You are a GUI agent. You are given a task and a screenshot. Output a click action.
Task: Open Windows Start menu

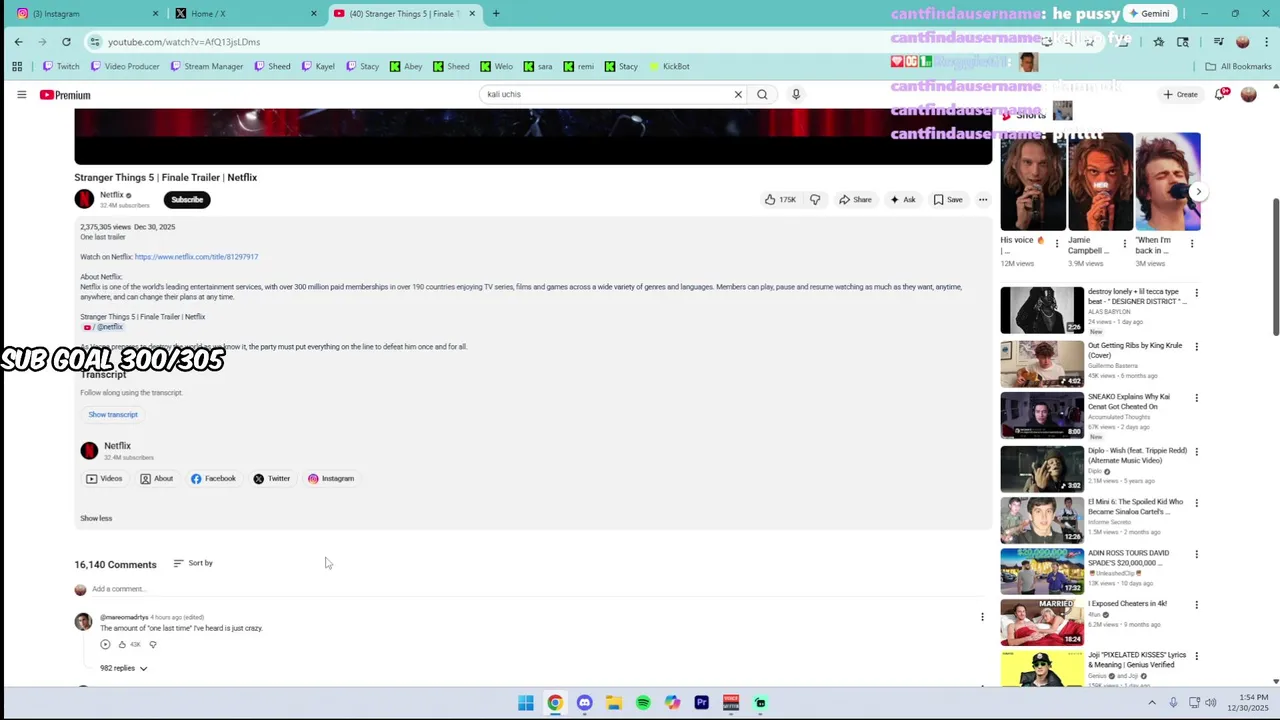pyautogui.click(x=525, y=703)
